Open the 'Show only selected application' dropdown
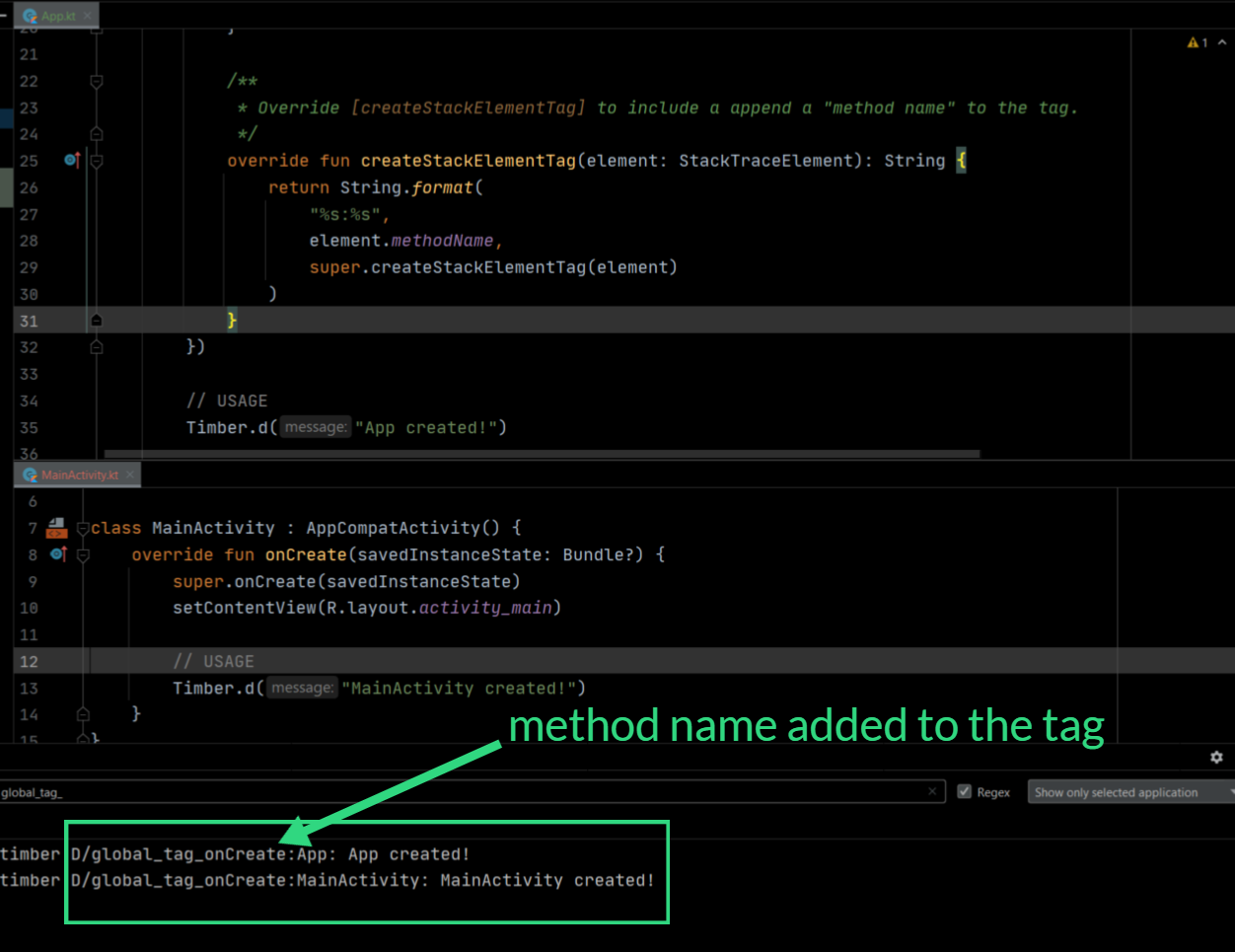1235x952 pixels. [x=1129, y=791]
